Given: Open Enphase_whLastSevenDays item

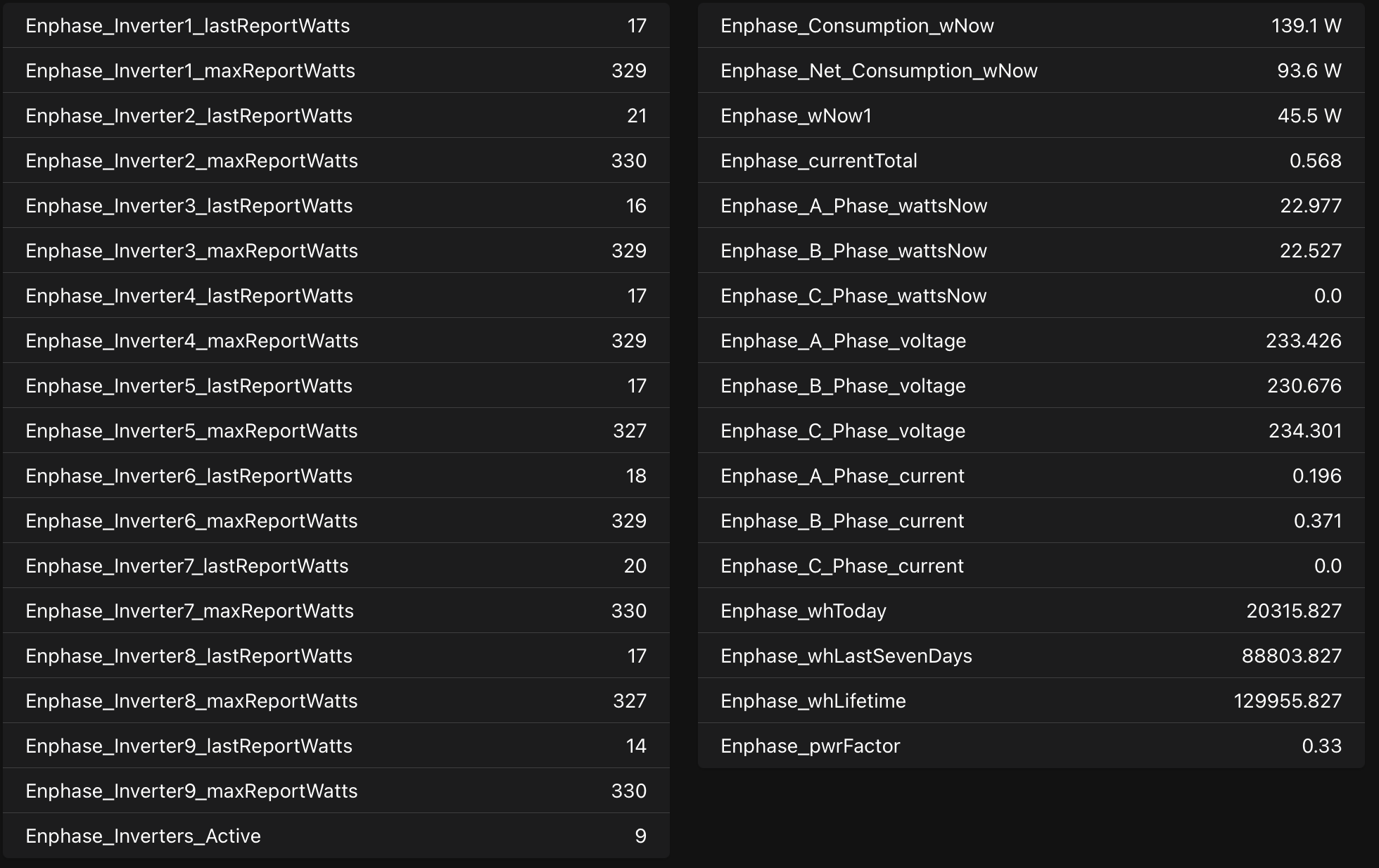Looking at the screenshot, I should (1031, 656).
